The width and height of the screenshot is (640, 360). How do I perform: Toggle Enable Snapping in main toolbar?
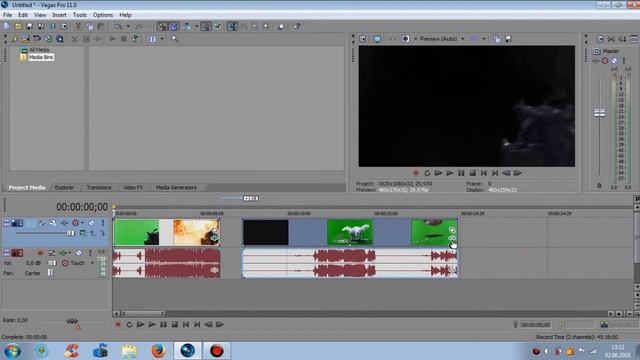tap(162, 27)
